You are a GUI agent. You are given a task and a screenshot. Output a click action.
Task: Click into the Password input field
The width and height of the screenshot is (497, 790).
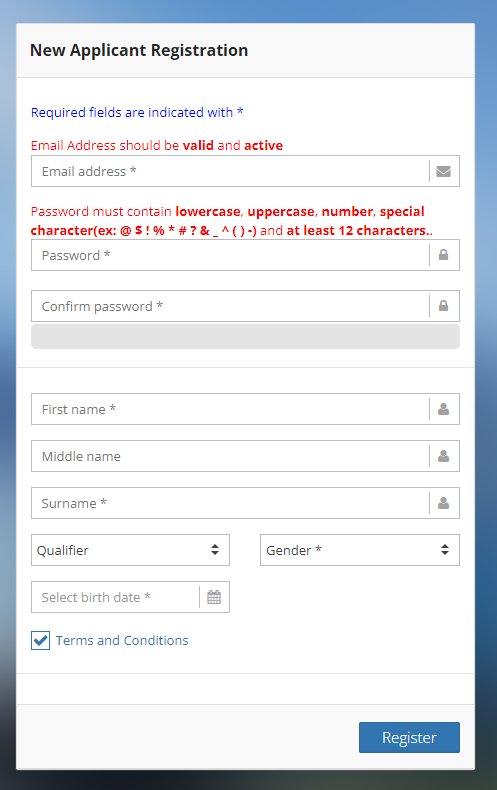pyautogui.click(x=230, y=255)
